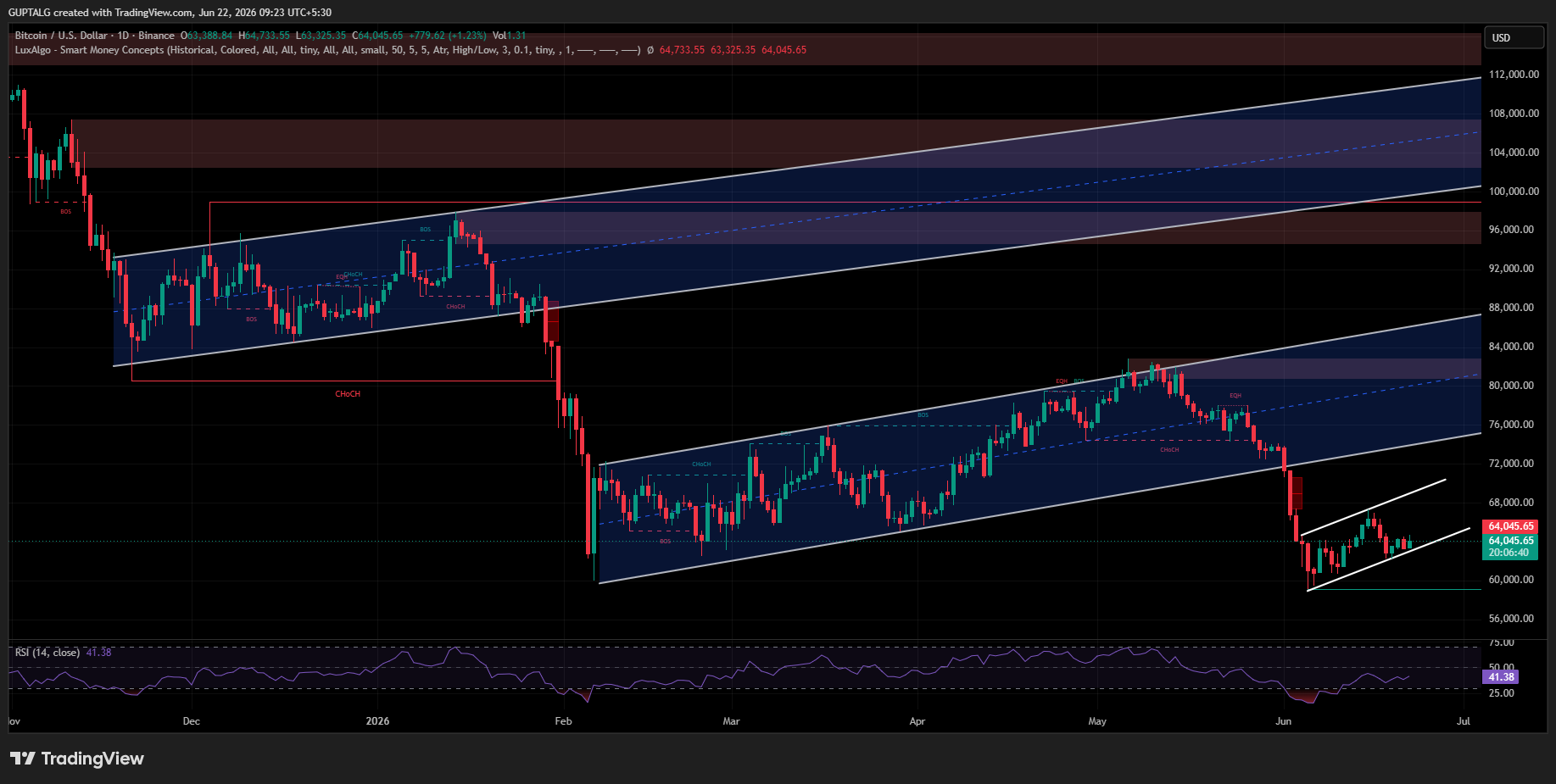
Task: Select the RSI (14, close) indicator label
Action: (x=47, y=653)
